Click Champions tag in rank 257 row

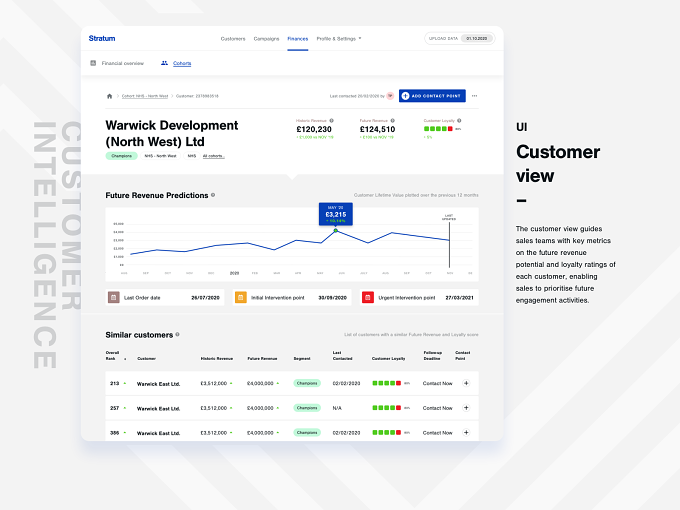pos(307,408)
